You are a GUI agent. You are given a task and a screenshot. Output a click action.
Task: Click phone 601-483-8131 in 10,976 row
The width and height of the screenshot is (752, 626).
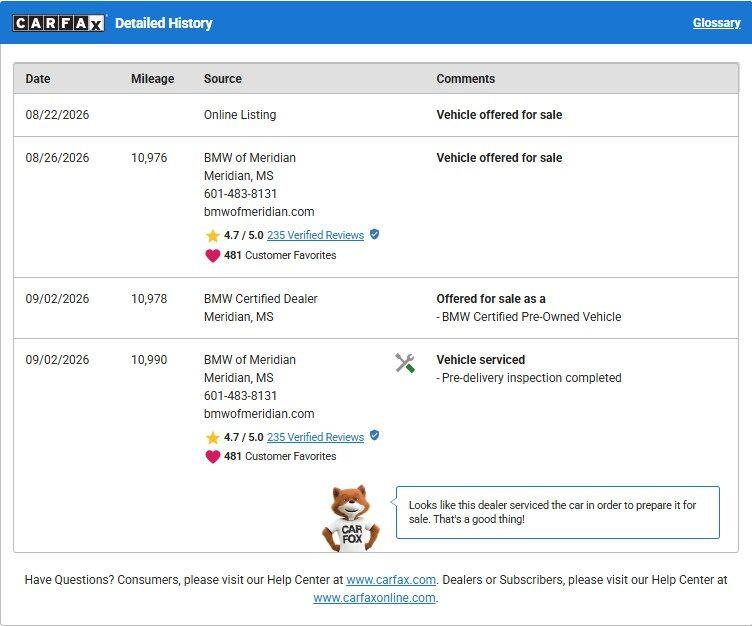[240, 194]
